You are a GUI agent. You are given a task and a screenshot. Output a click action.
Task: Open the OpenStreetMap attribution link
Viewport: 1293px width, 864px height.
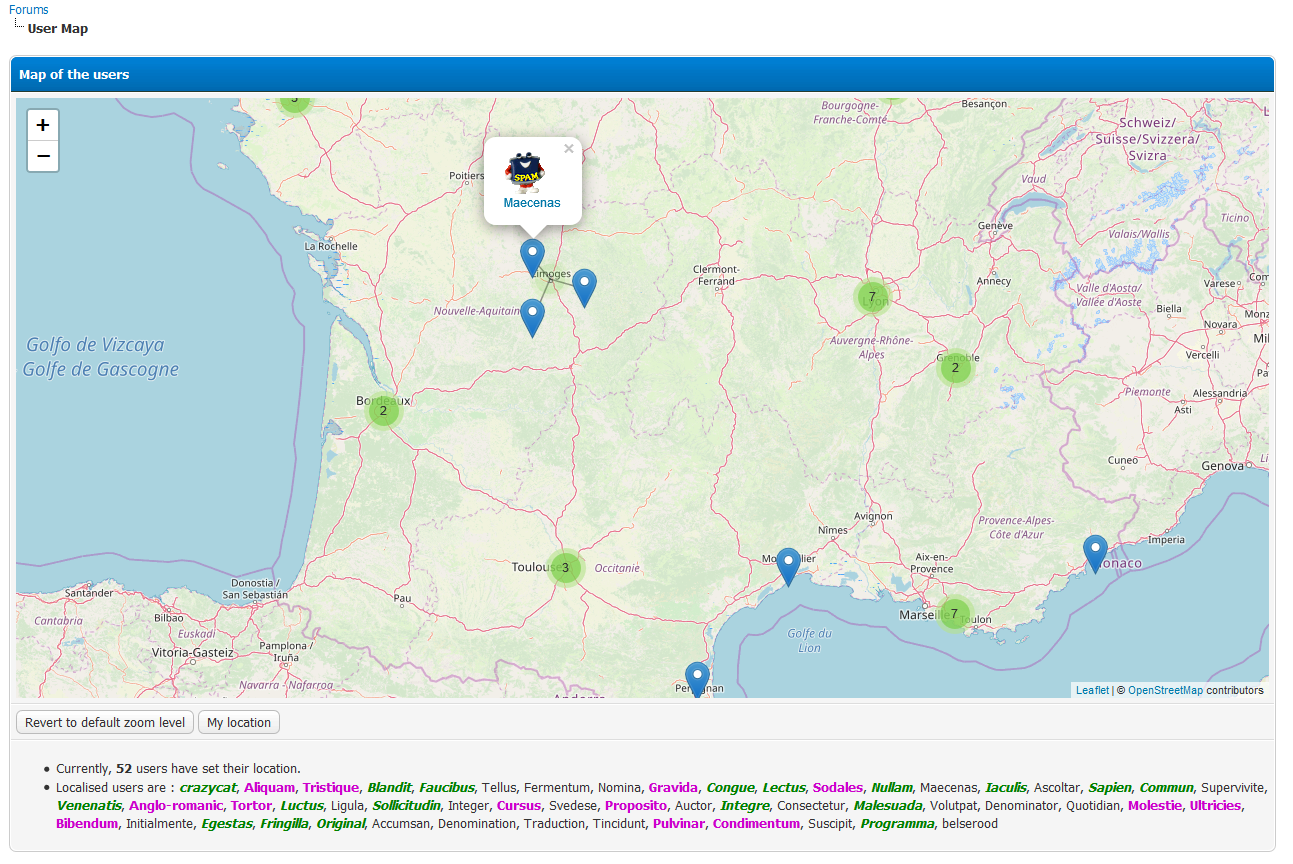point(1165,690)
